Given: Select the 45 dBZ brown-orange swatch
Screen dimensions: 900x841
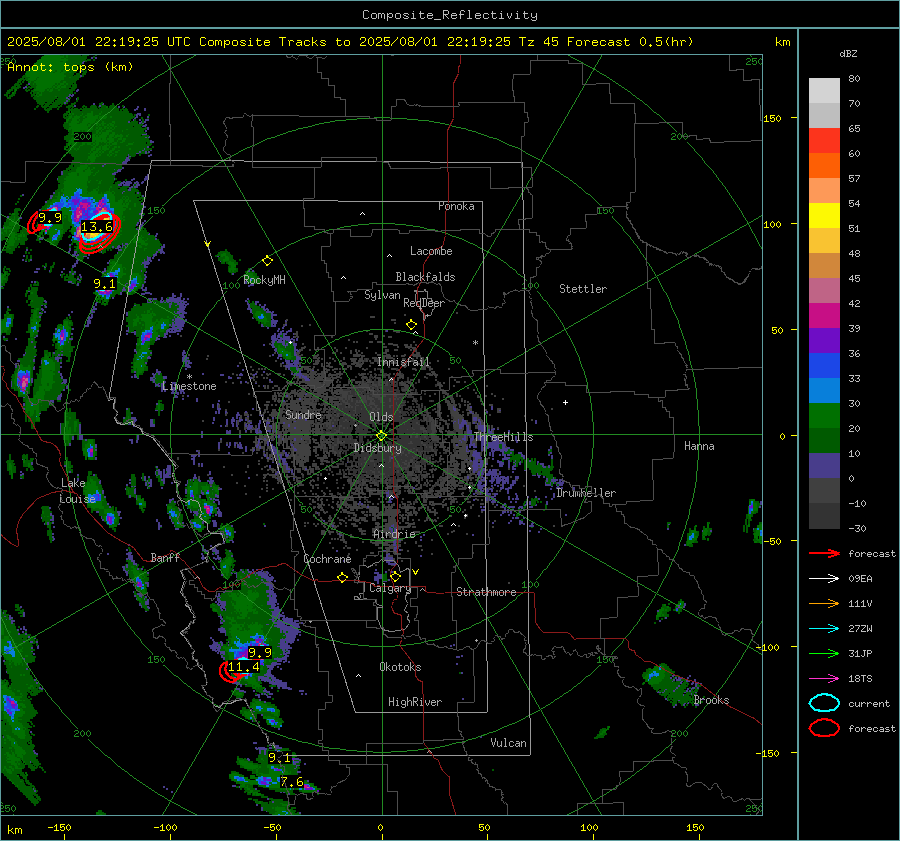Looking at the screenshot, I should (824, 266).
